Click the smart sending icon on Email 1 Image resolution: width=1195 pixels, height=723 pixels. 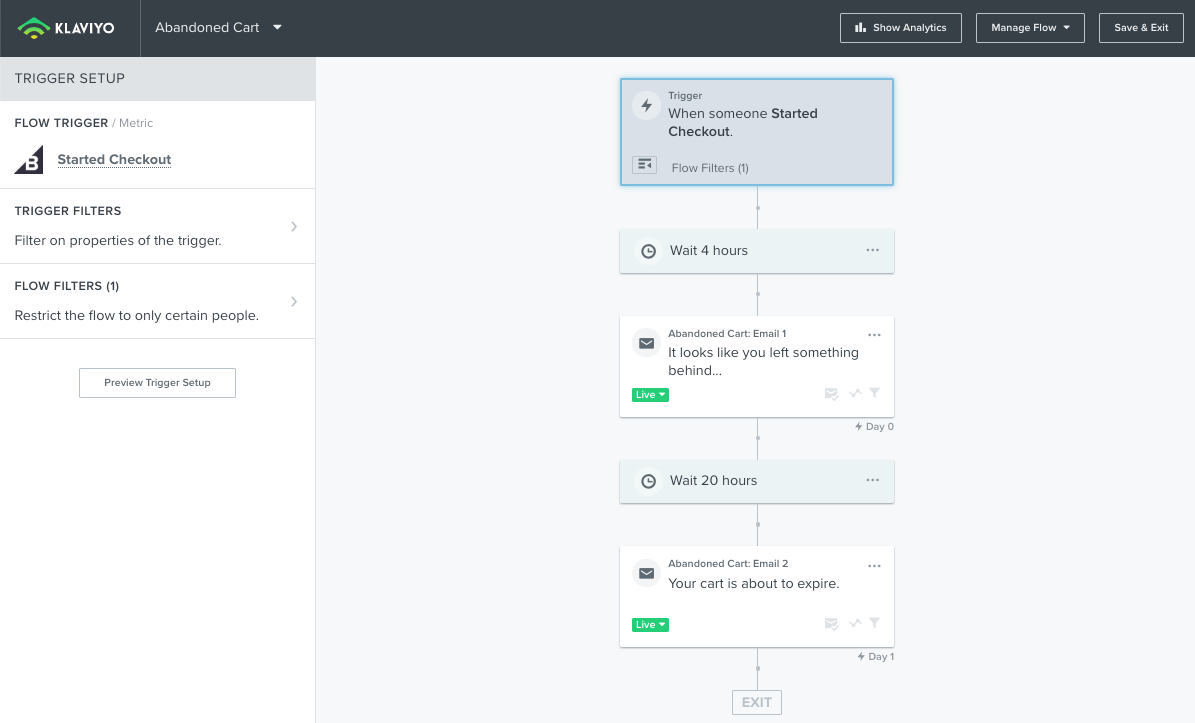point(831,394)
